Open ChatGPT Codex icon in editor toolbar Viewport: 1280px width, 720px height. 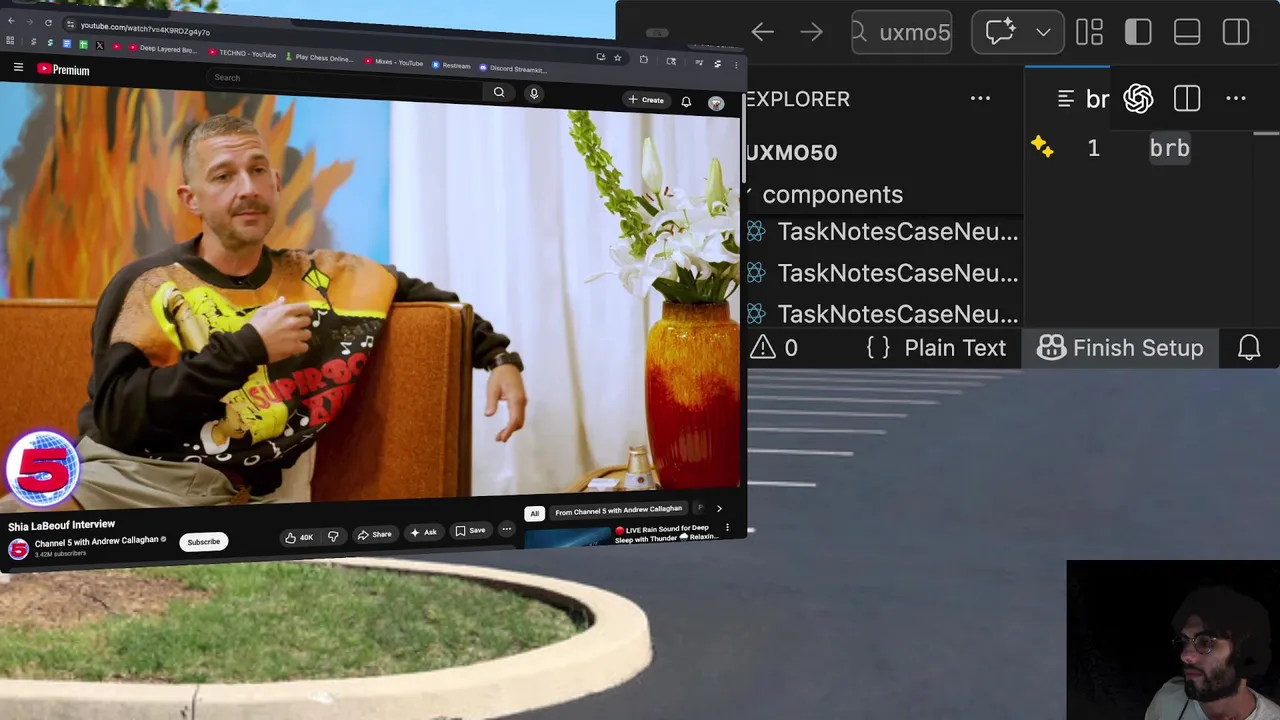1138,98
